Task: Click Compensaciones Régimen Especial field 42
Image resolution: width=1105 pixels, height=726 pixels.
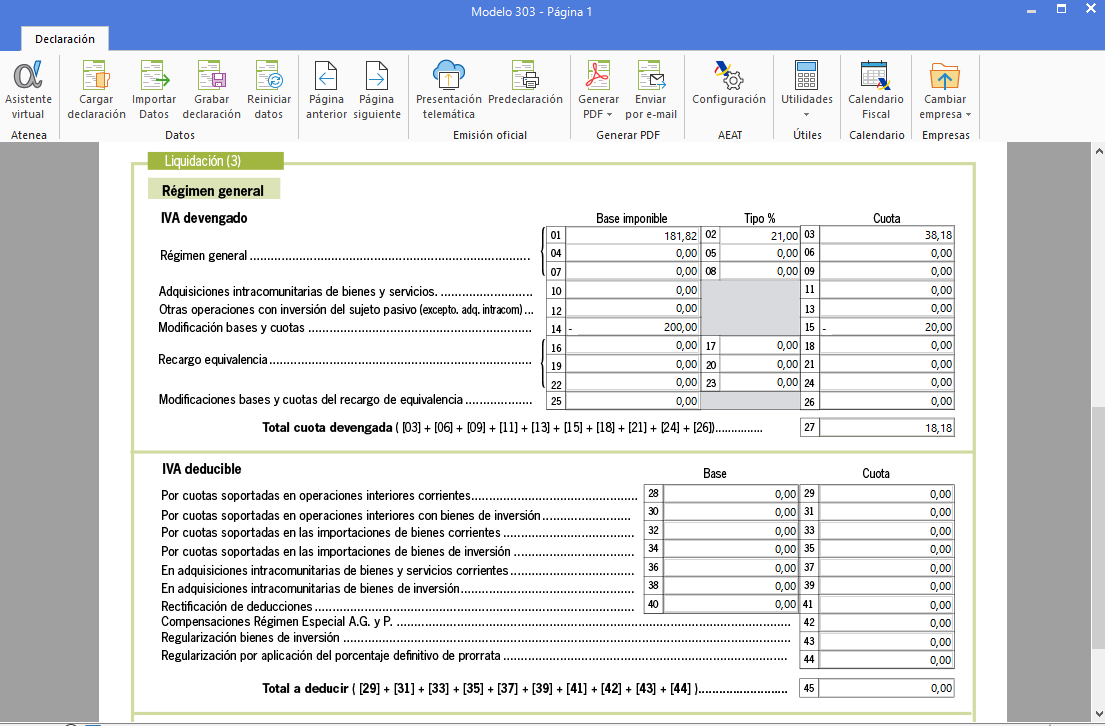Action: [887, 623]
